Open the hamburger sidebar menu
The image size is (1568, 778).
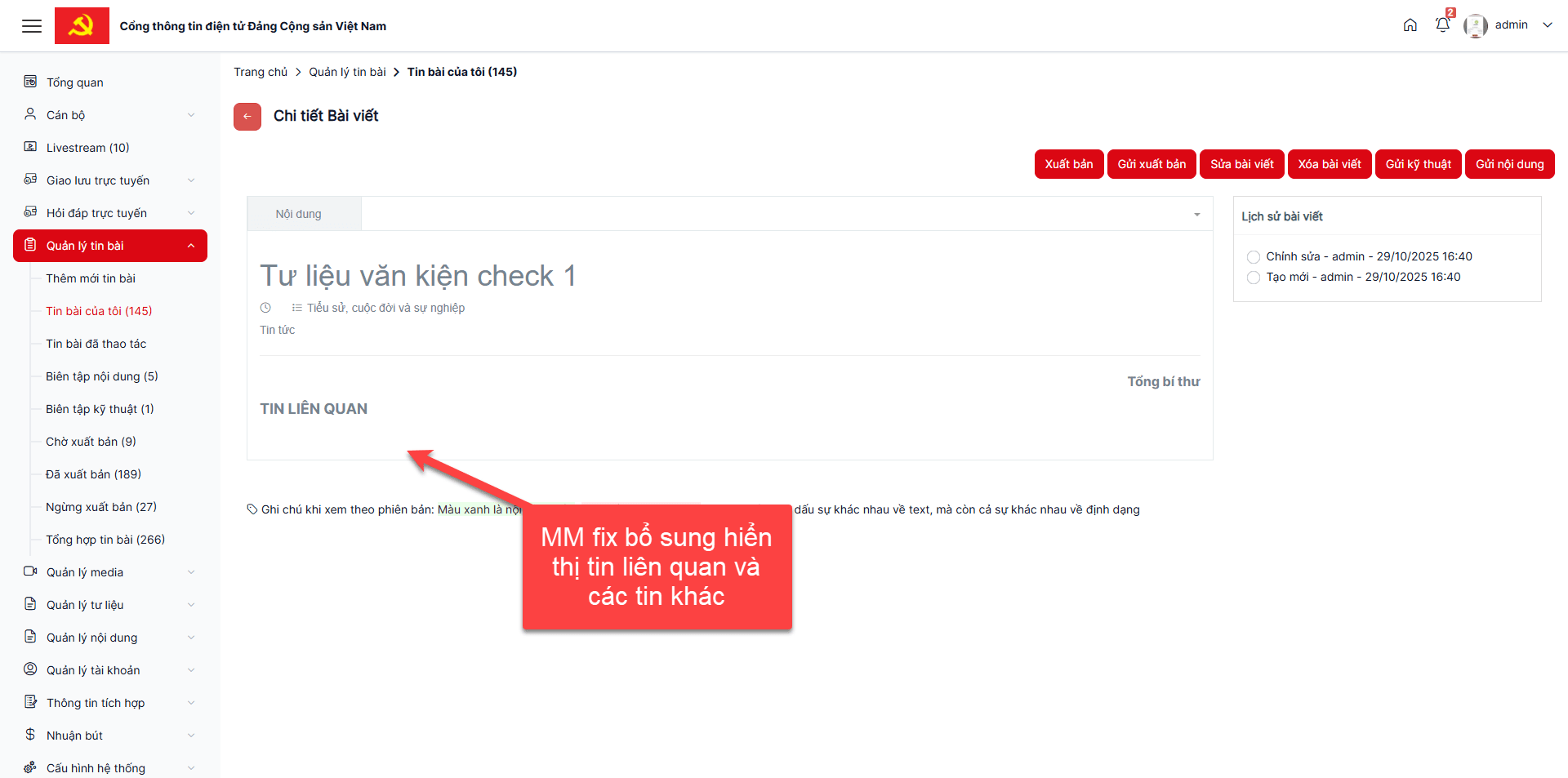coord(32,26)
